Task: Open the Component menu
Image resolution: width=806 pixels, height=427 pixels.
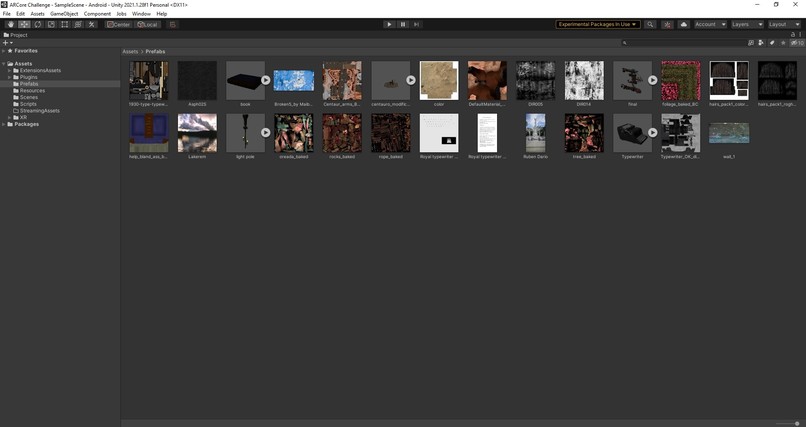Action: pos(97,14)
